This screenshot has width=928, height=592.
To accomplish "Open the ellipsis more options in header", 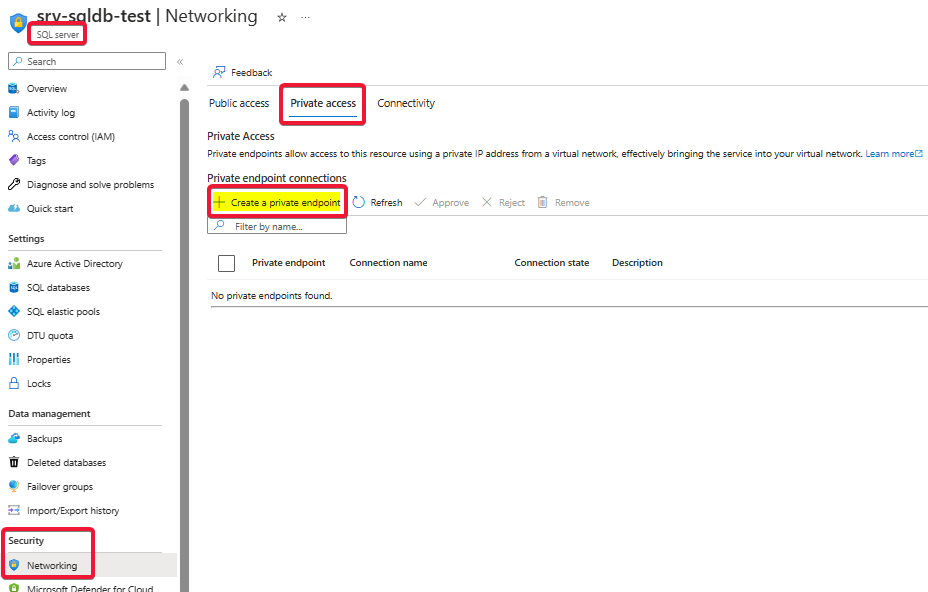I will point(305,17).
